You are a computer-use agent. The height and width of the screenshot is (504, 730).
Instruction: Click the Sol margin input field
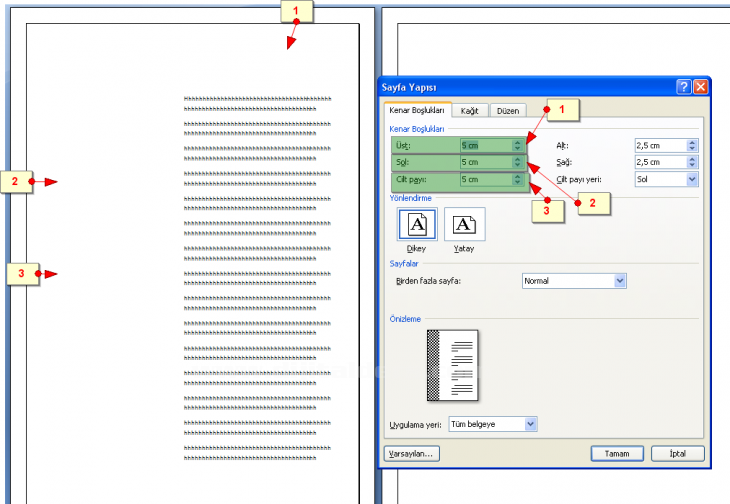click(x=486, y=162)
